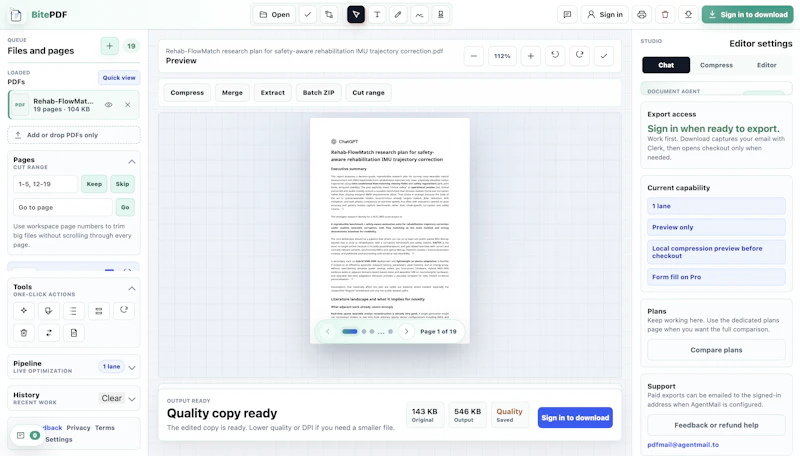Image resolution: width=800 pixels, height=456 pixels.
Task: Rotate clockwise using preview header icon
Action: pyautogui.click(x=580, y=56)
